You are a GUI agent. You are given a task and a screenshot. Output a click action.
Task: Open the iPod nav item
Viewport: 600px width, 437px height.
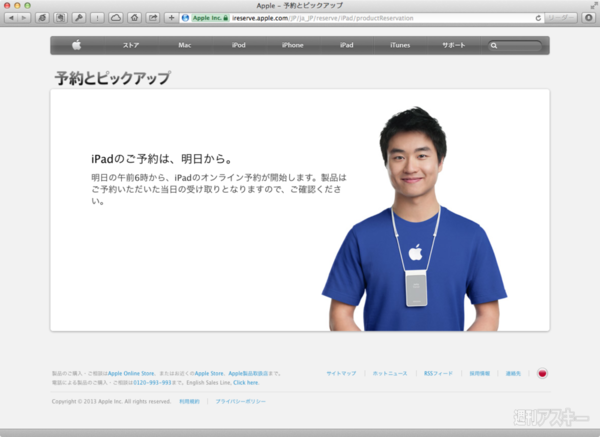238,45
